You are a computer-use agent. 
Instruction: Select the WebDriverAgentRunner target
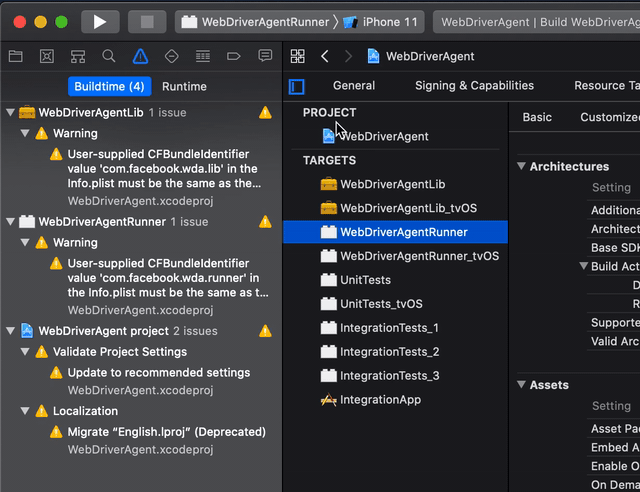(396, 232)
